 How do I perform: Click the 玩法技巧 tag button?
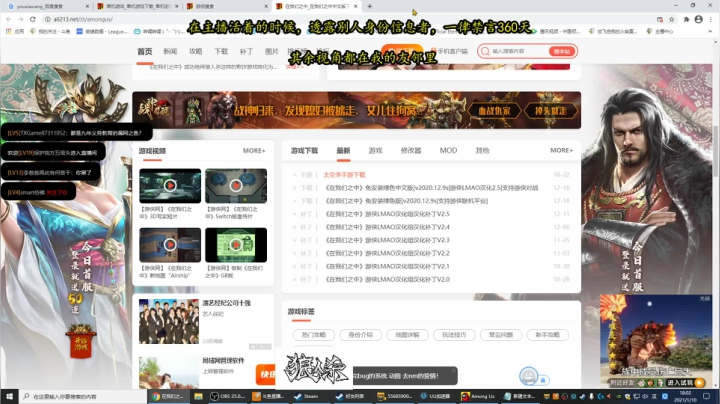coord(454,335)
